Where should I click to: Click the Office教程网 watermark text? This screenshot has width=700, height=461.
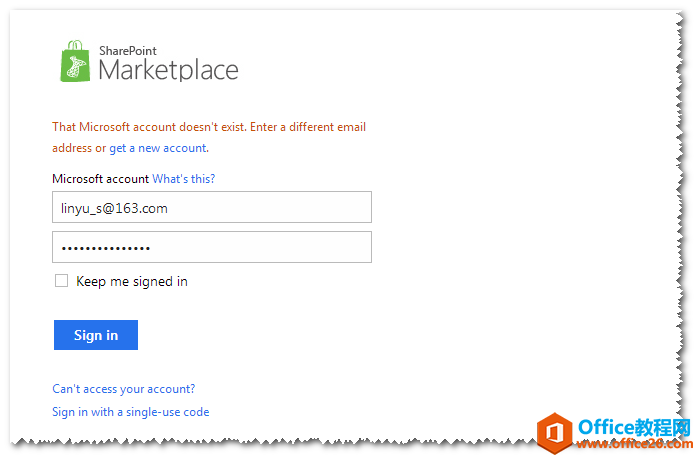click(634, 427)
